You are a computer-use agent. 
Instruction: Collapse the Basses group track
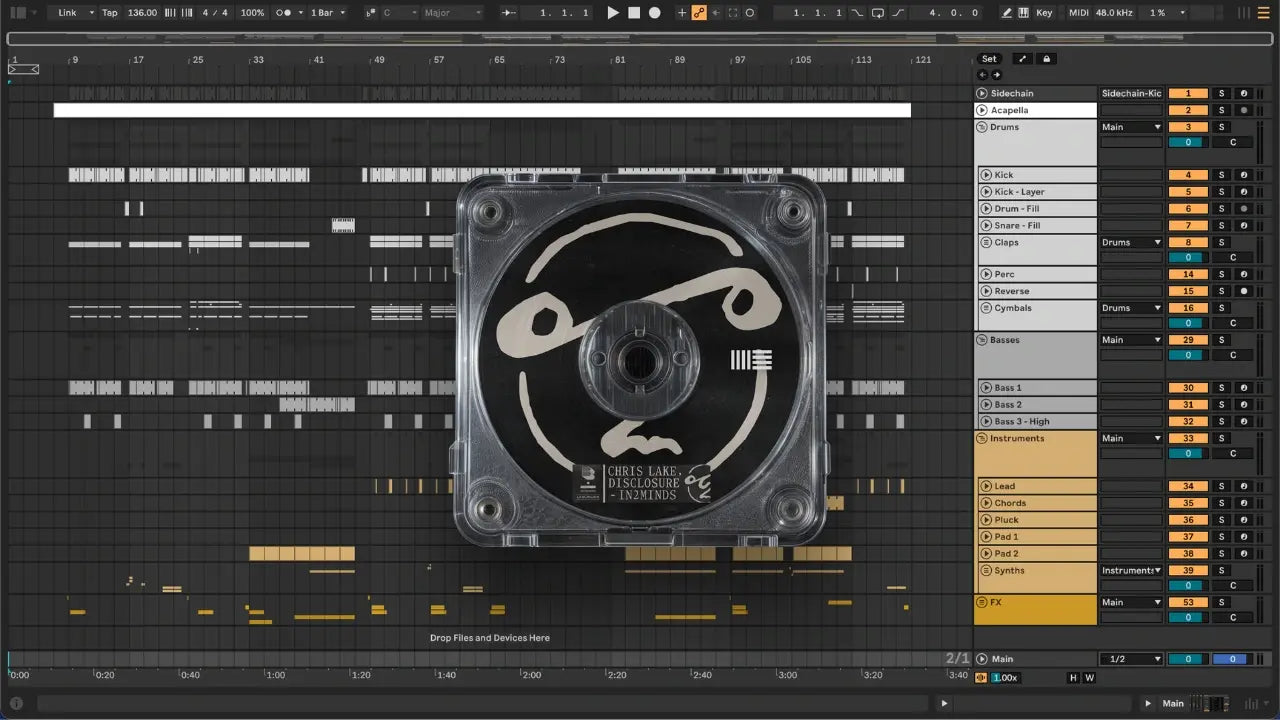coord(982,340)
